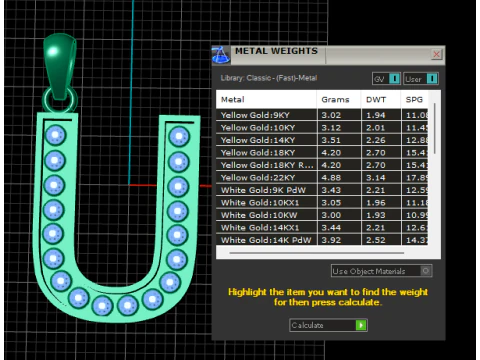Viewport: 480px width, 360px height.
Task: Click the 3.92 grams value for 14K PdW
Action: click(x=331, y=240)
